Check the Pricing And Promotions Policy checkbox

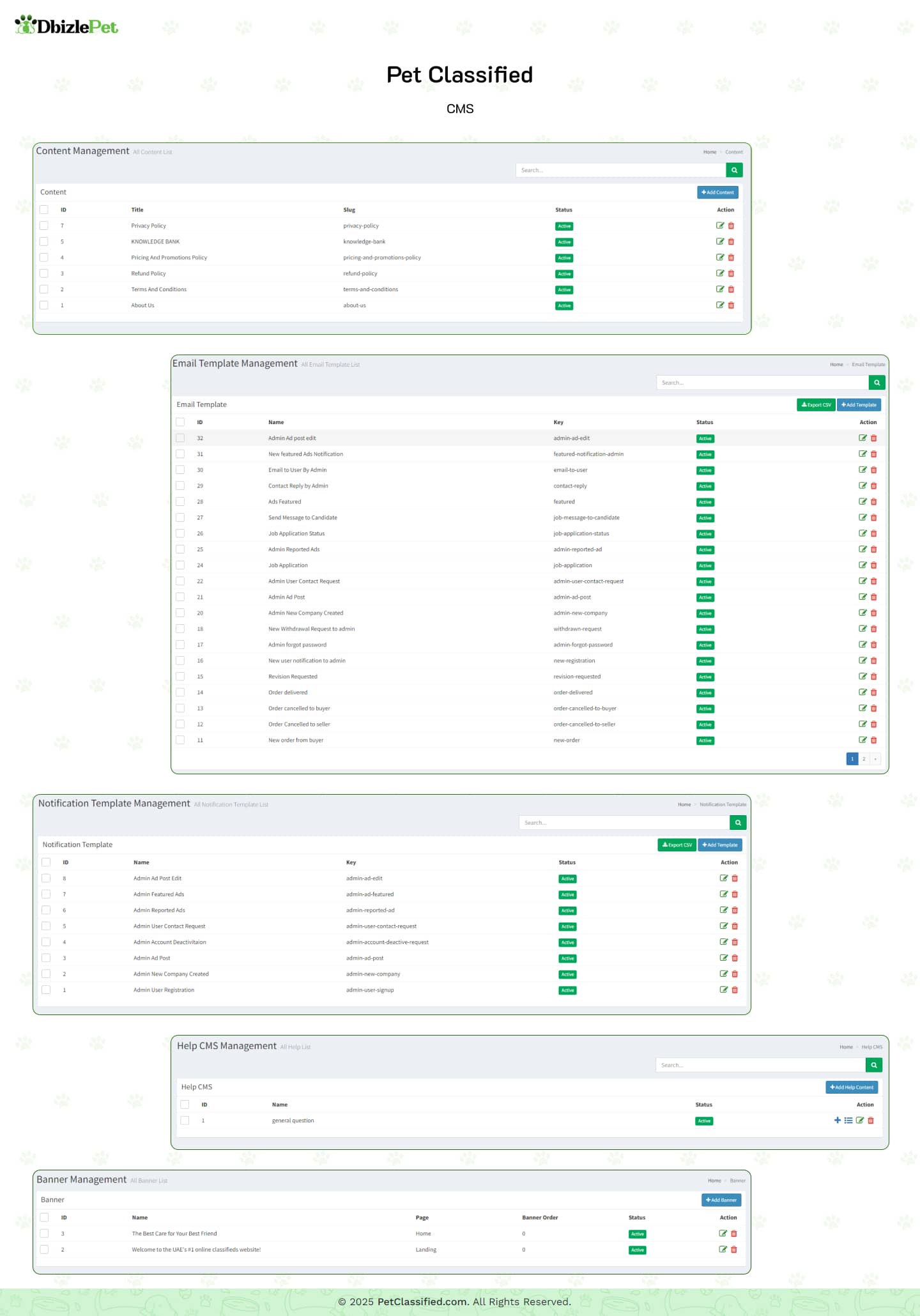click(44, 257)
